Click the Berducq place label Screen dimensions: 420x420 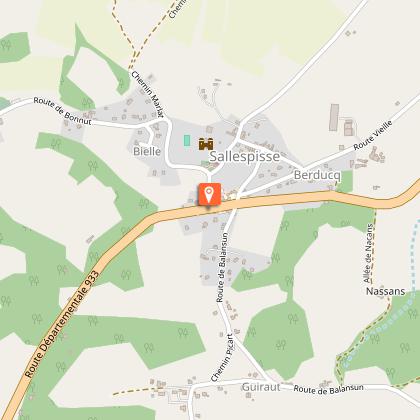[317, 175]
